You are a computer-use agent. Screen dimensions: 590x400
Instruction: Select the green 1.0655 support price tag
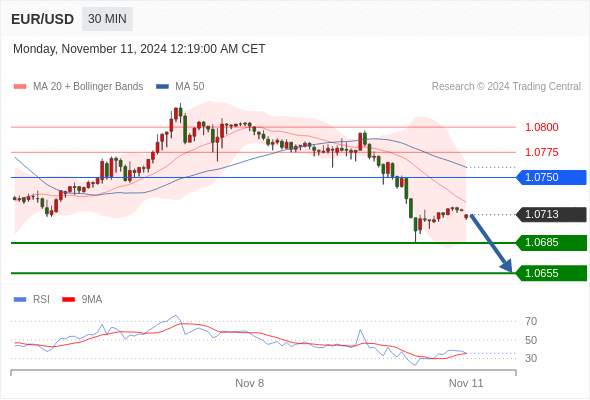click(551, 273)
